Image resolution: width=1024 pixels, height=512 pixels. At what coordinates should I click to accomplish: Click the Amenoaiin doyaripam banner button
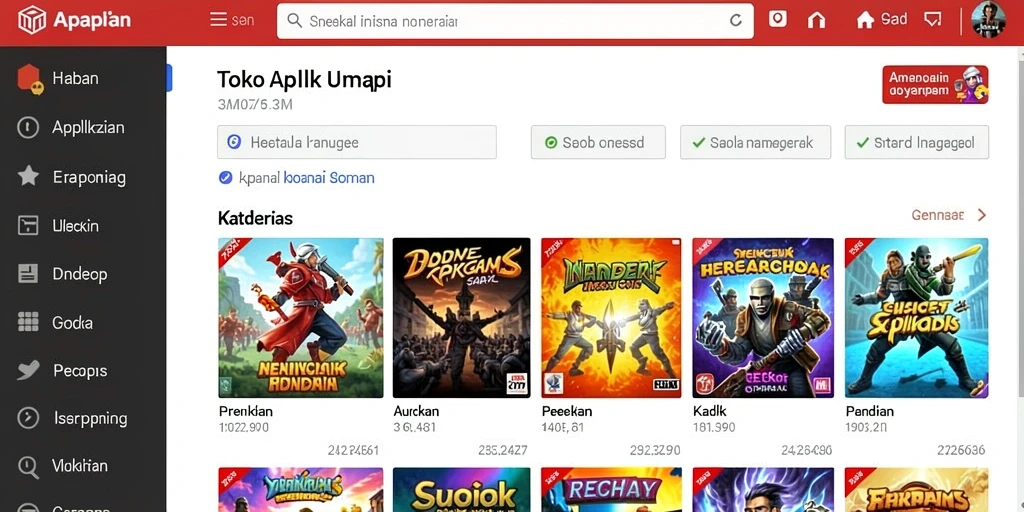pyautogui.click(x=935, y=84)
